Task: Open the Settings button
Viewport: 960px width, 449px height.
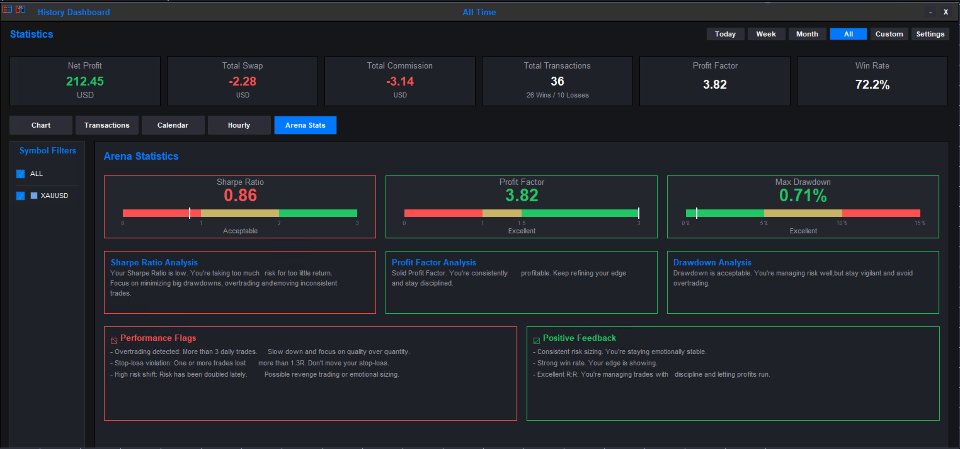Action: [930, 34]
